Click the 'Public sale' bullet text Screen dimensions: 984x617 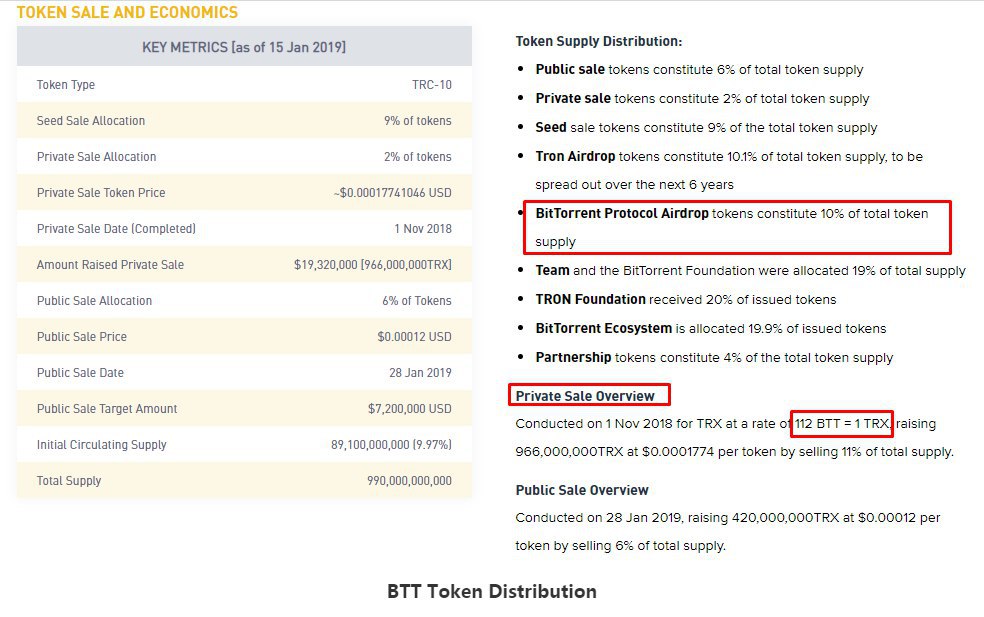tap(699, 70)
